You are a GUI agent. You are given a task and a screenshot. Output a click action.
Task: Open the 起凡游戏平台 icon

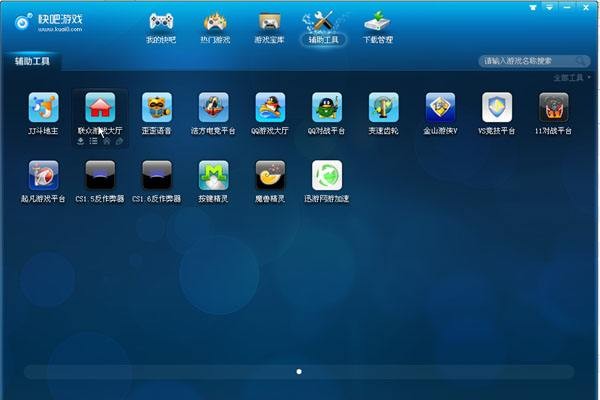pos(43,175)
